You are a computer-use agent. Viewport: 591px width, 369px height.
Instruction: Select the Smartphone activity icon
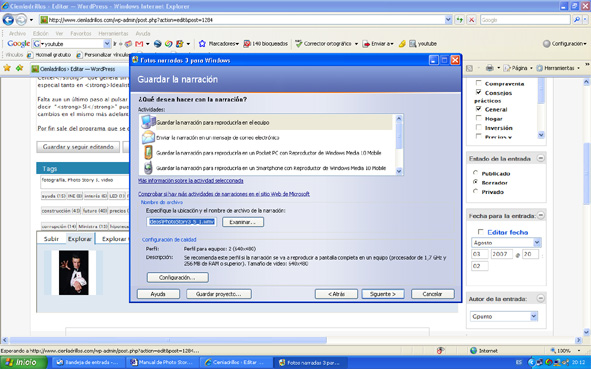[x=148, y=168]
